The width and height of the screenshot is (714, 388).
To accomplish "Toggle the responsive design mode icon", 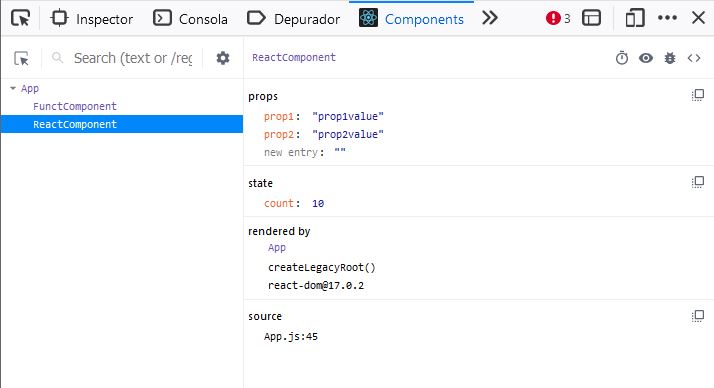I will pos(635,18).
